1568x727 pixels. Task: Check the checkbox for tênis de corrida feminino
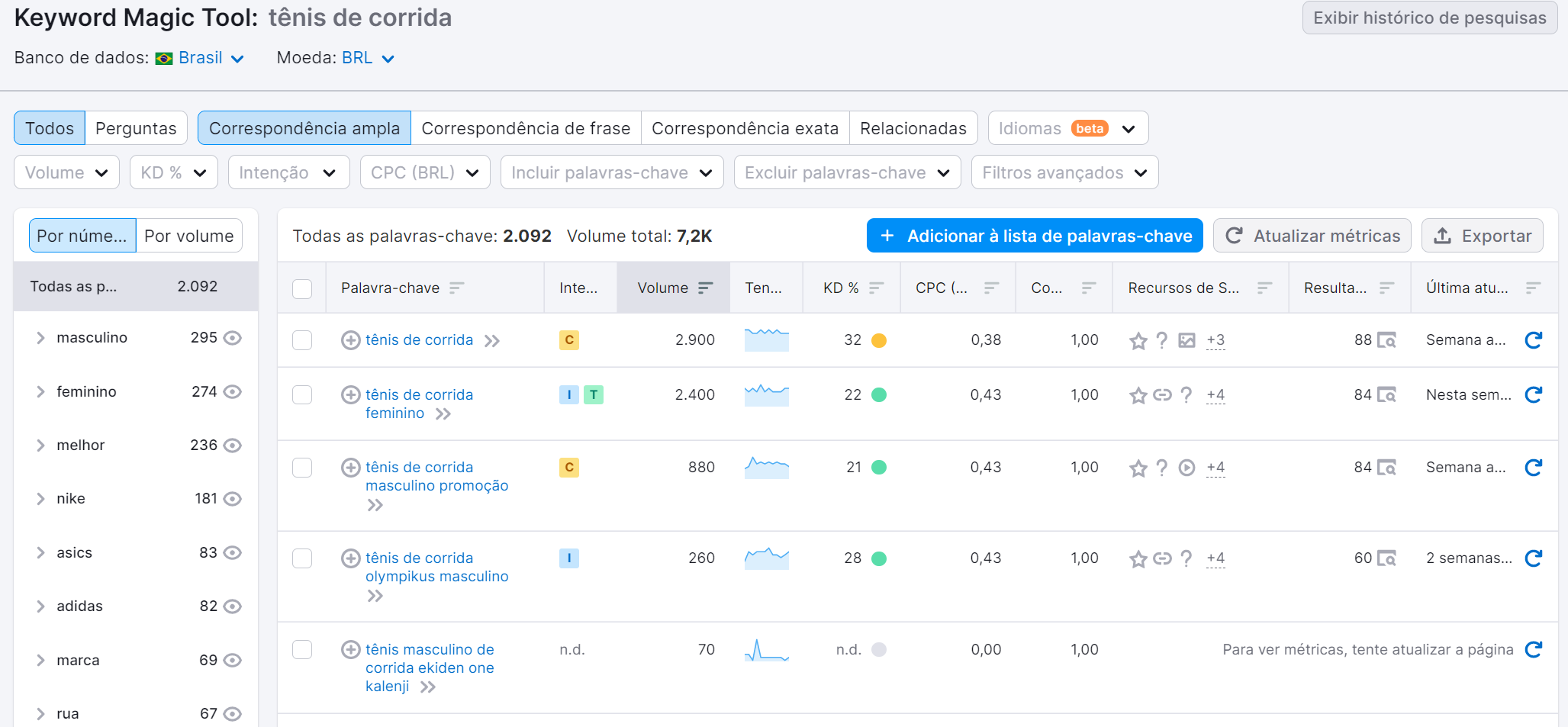tap(302, 395)
